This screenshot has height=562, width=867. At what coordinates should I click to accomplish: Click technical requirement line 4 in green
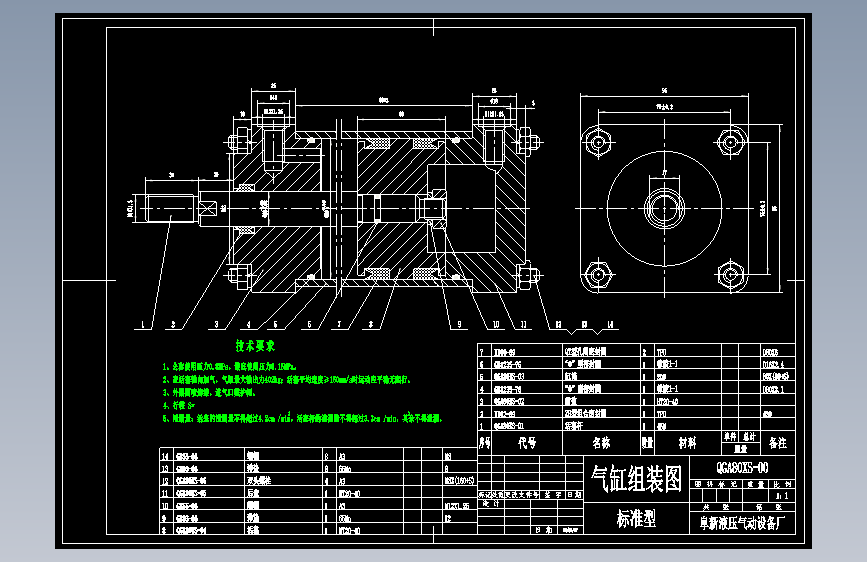[179, 405]
